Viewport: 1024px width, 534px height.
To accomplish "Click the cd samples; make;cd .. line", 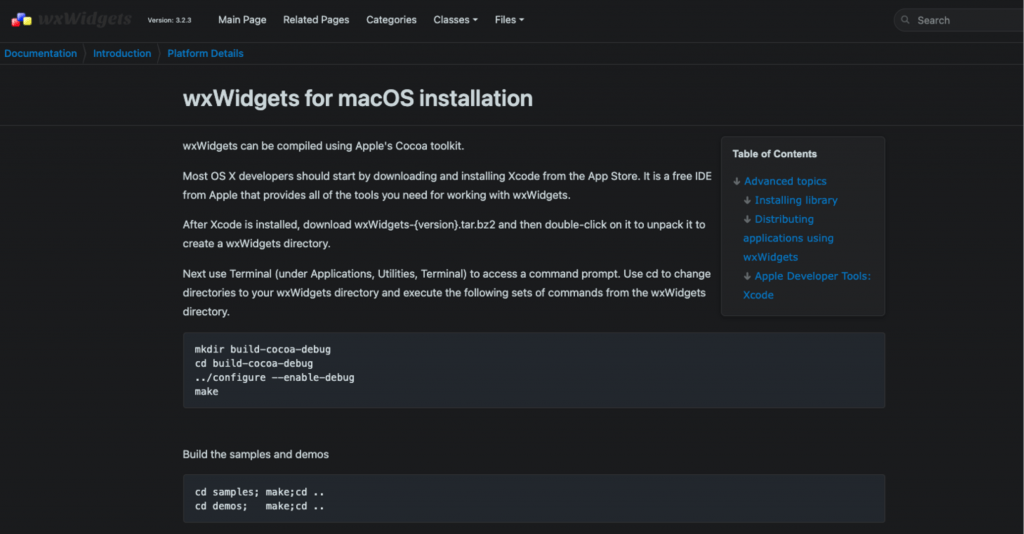I will [x=259, y=492].
